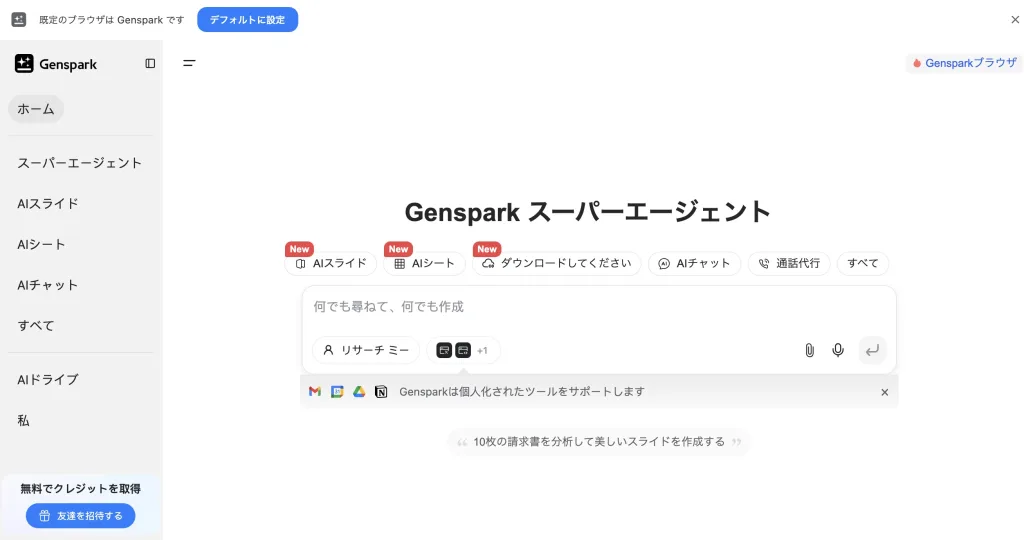Click the flame icon beside Gensparkブラウザ

pos(917,63)
